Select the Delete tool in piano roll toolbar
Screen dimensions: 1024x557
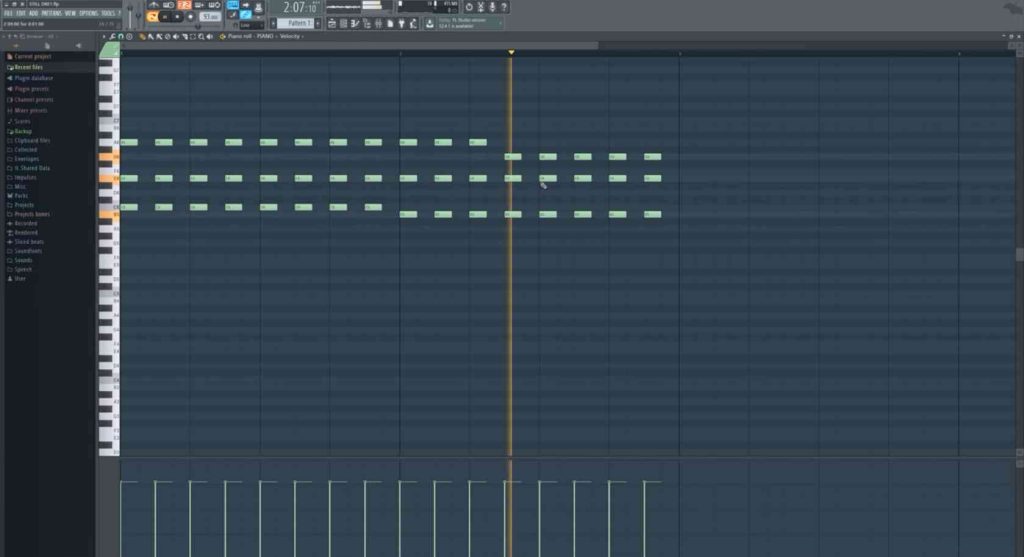(x=167, y=36)
